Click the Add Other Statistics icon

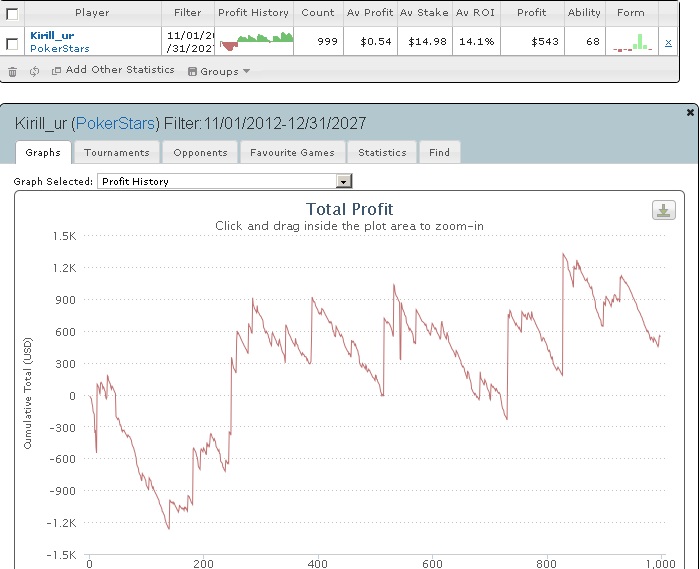tap(56, 71)
